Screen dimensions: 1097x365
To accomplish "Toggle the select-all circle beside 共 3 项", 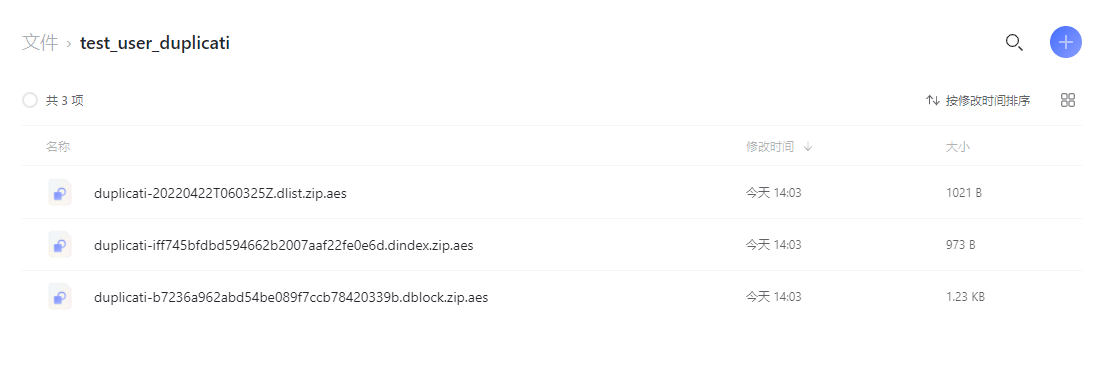I will pyautogui.click(x=29, y=101).
